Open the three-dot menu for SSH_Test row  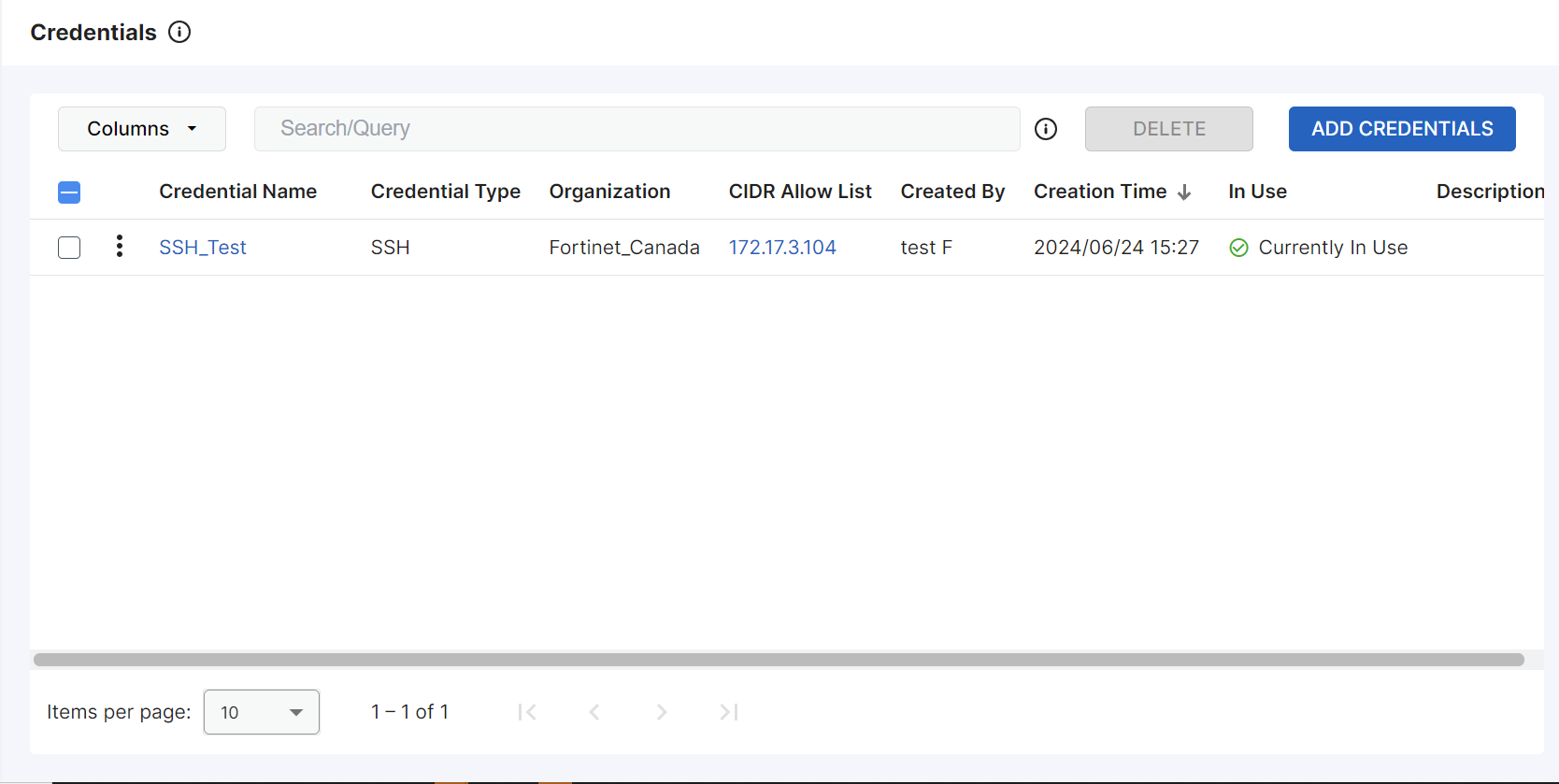(119, 247)
